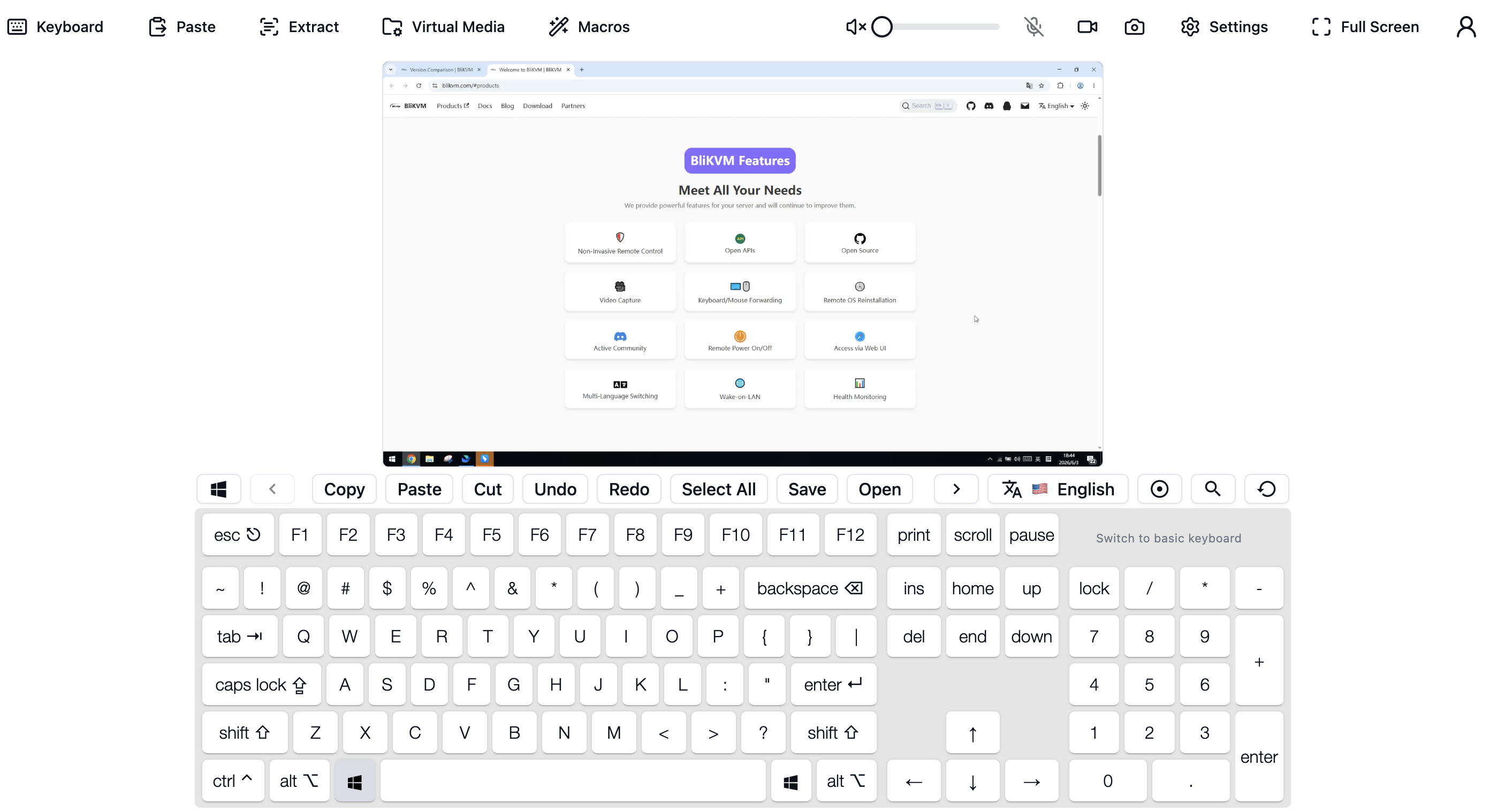Screen dimensions: 1490x812
Task: Open Products menu on BliKVM site
Action: pos(453,106)
